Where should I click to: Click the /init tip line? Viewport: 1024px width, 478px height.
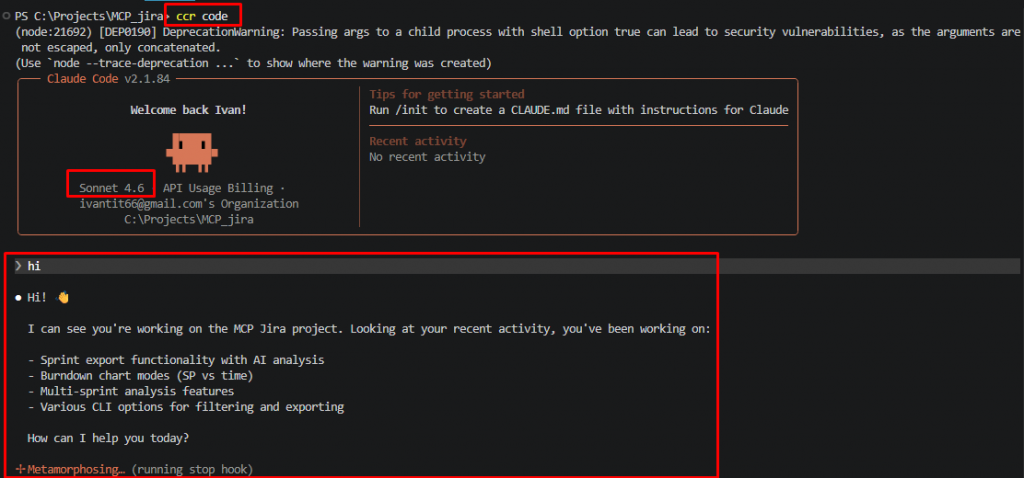578,110
